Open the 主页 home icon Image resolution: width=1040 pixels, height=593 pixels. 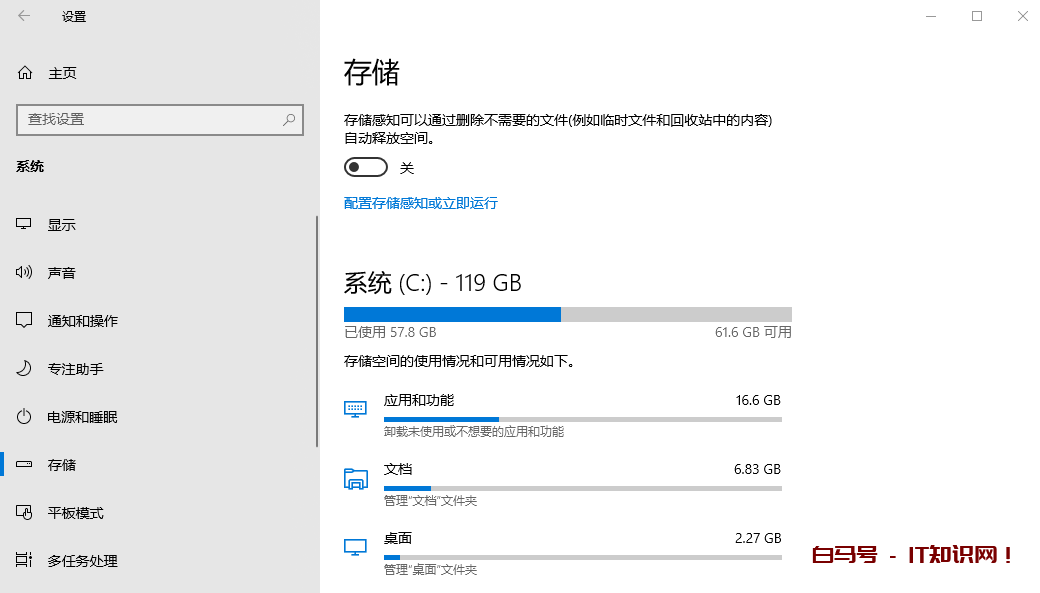click(25, 73)
